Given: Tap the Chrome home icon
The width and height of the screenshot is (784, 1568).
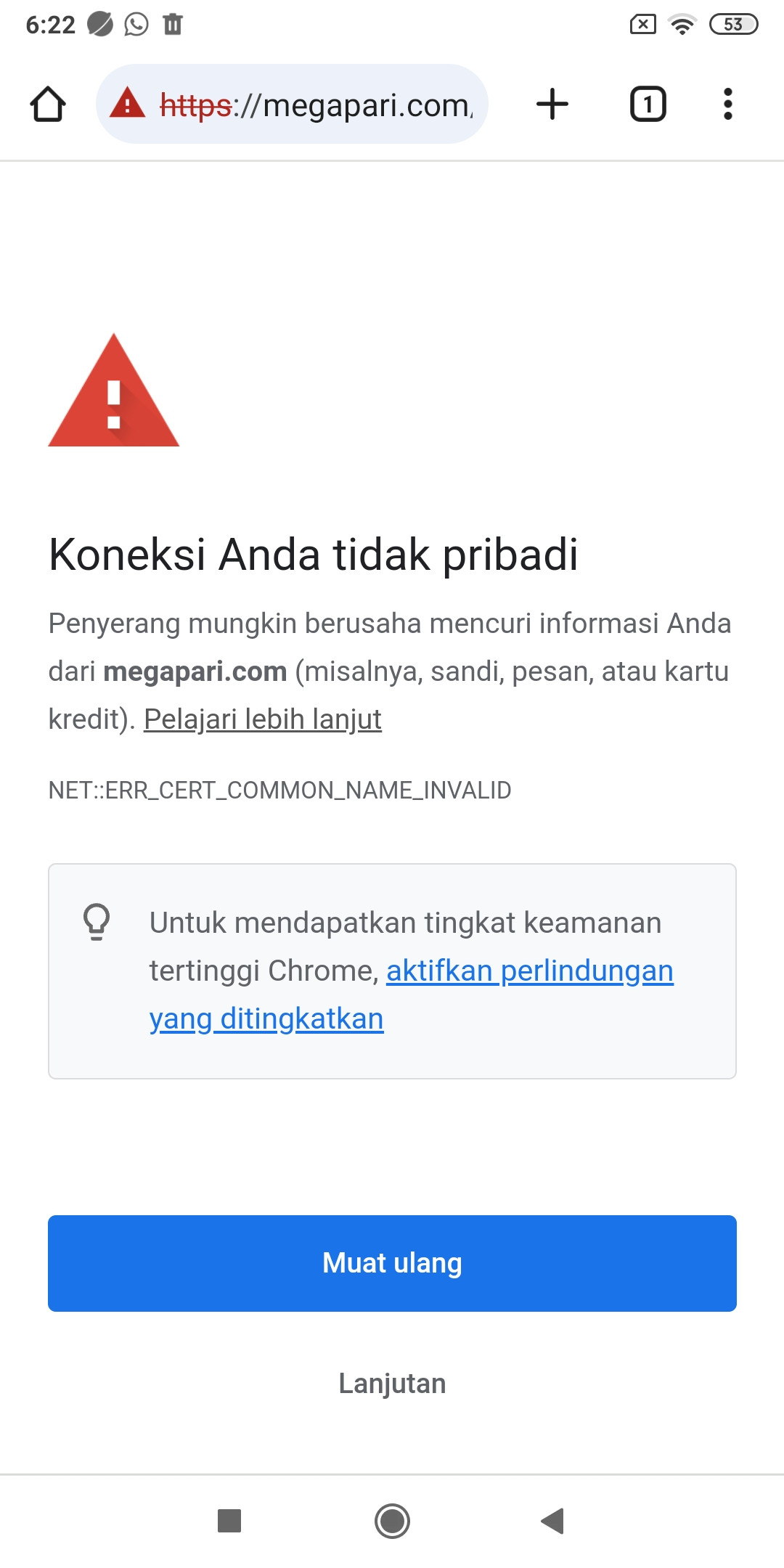Looking at the screenshot, I should pyautogui.click(x=48, y=104).
